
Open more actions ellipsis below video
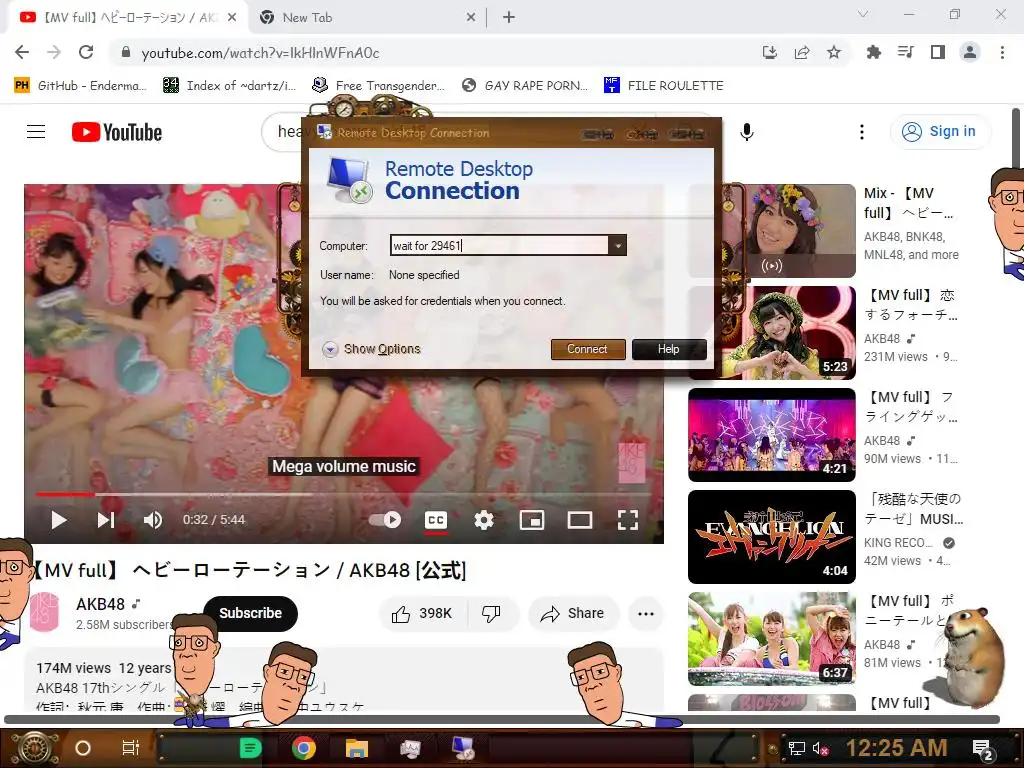click(x=646, y=613)
